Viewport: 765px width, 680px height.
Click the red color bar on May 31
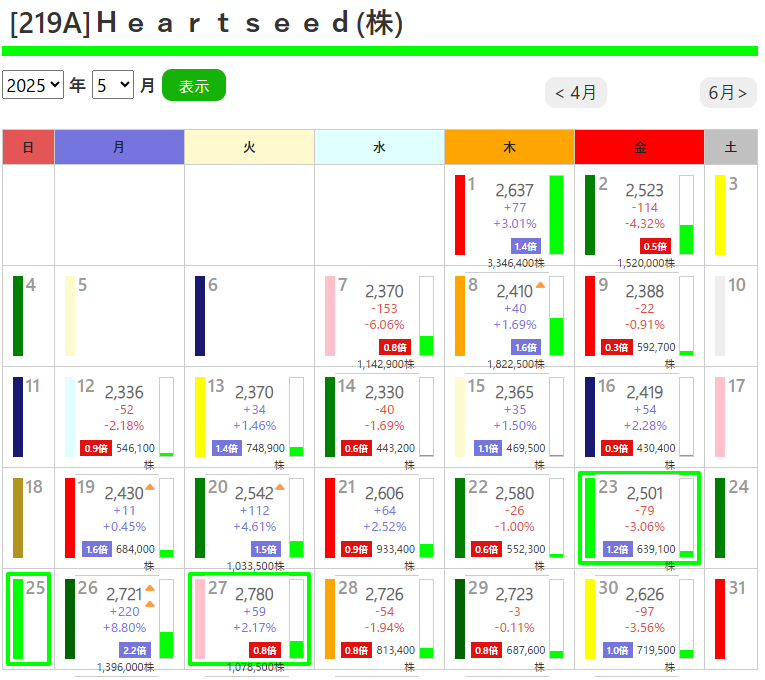[x=720, y=619]
